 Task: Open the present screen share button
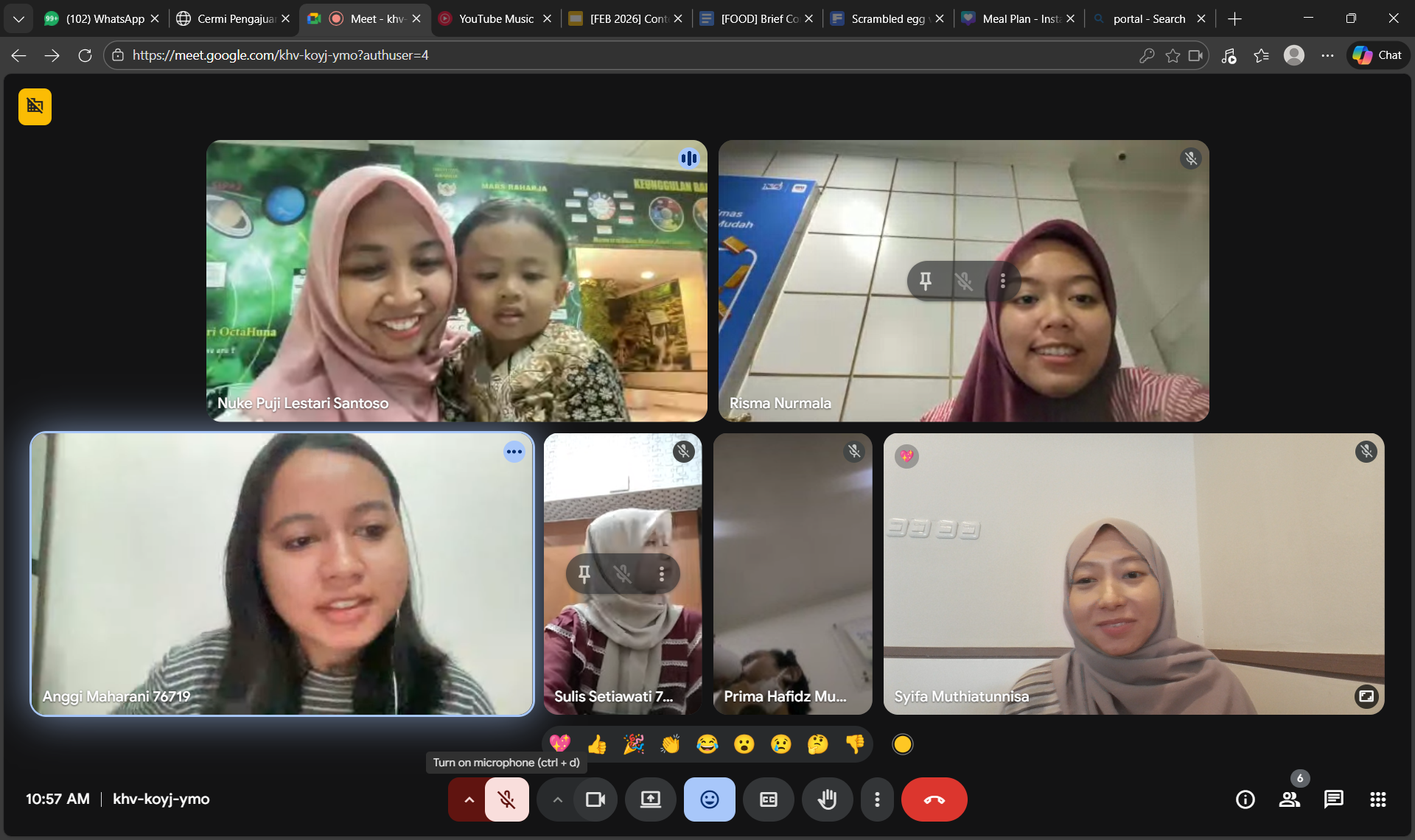tap(650, 799)
